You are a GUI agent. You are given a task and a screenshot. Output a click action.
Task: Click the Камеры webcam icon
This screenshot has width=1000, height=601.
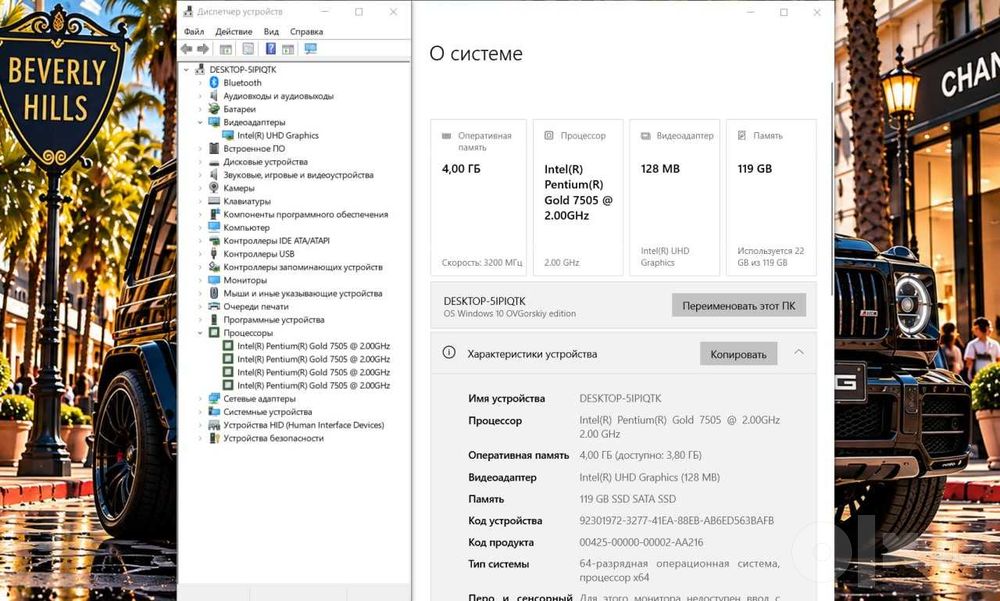tap(214, 188)
